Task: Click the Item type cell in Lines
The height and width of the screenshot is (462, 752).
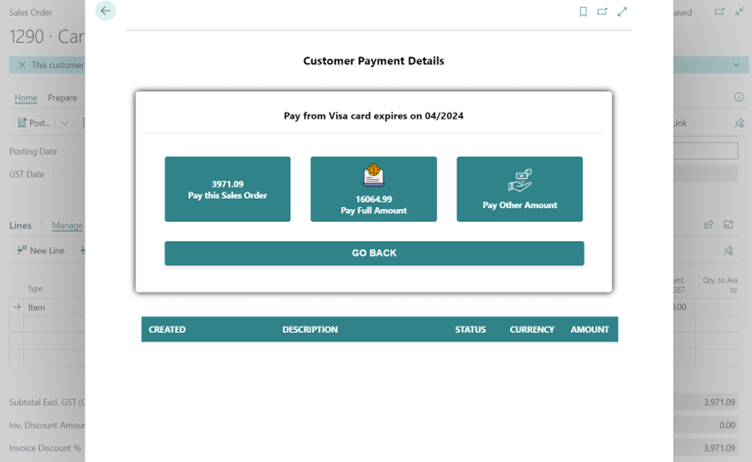Action: 54,307
